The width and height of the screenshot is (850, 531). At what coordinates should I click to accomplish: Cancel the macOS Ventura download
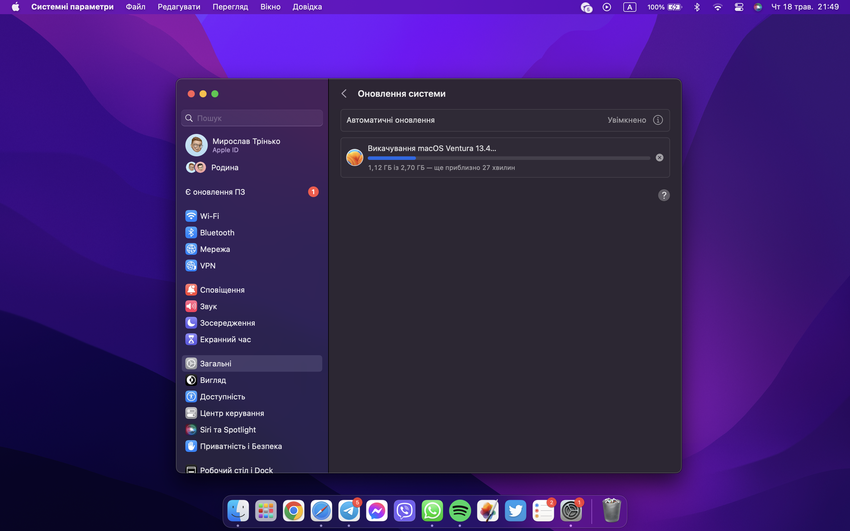pyautogui.click(x=659, y=158)
